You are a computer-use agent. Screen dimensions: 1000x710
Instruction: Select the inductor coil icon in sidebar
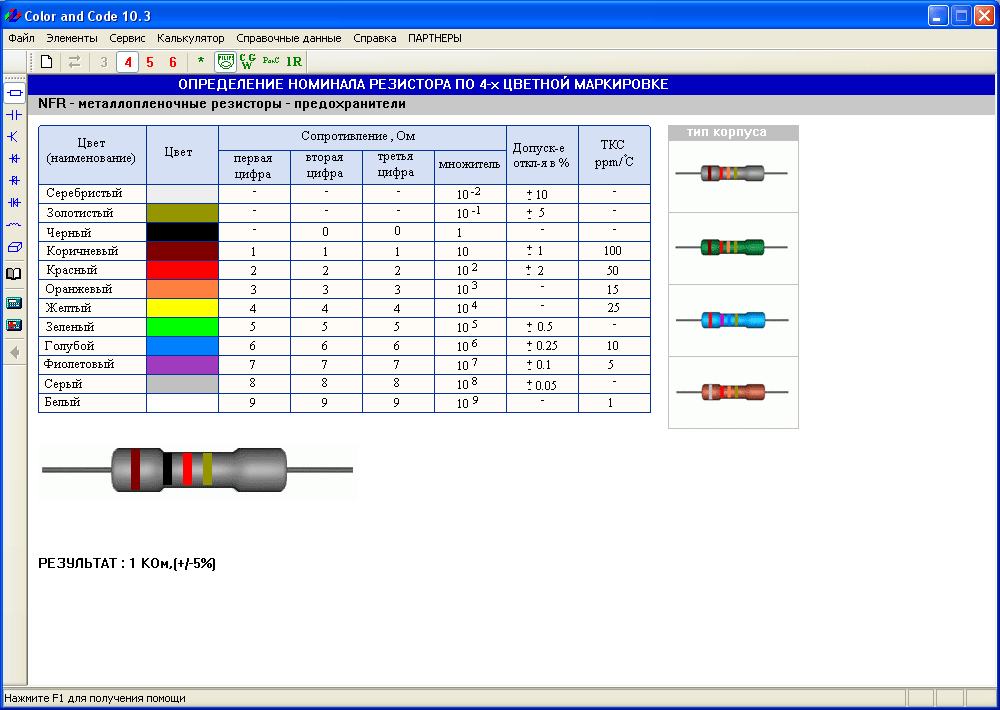point(14,225)
